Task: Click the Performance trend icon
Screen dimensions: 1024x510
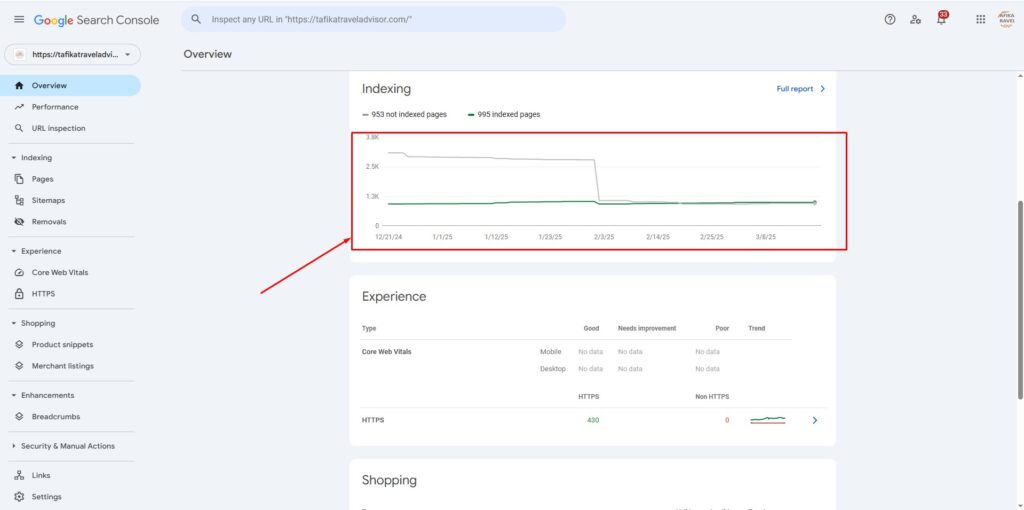Action: [19, 107]
